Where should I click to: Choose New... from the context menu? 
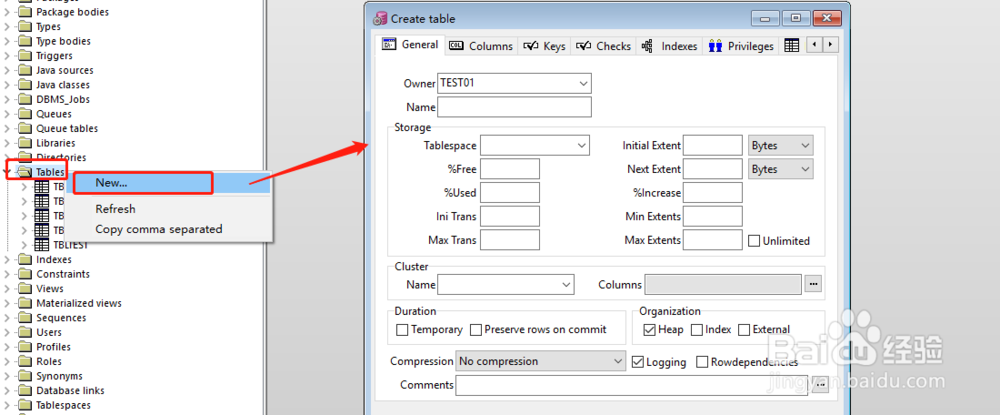pos(111,183)
